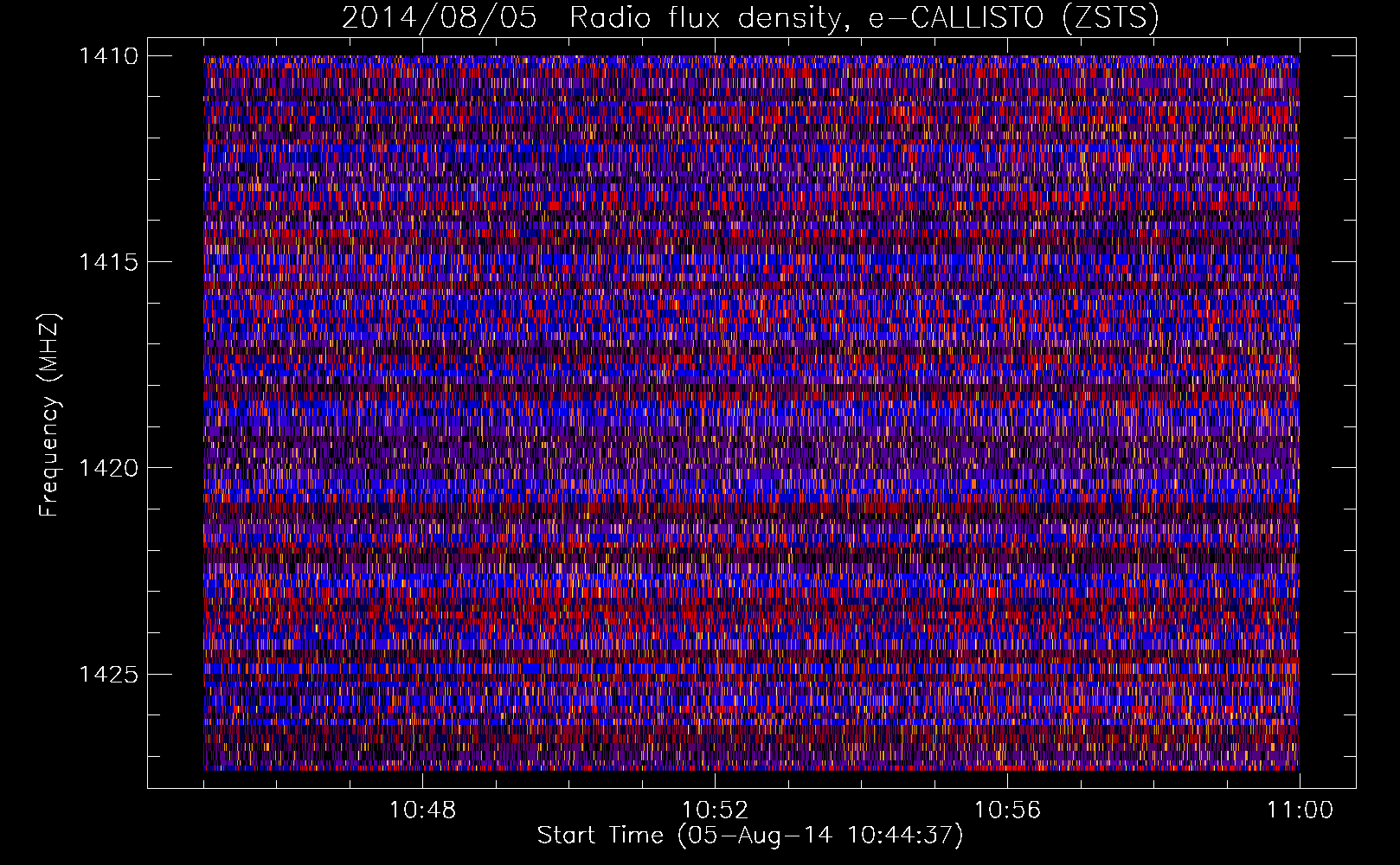Select the 1410 frequency tick label
Viewport: 1400px width, 865px height.
point(108,56)
